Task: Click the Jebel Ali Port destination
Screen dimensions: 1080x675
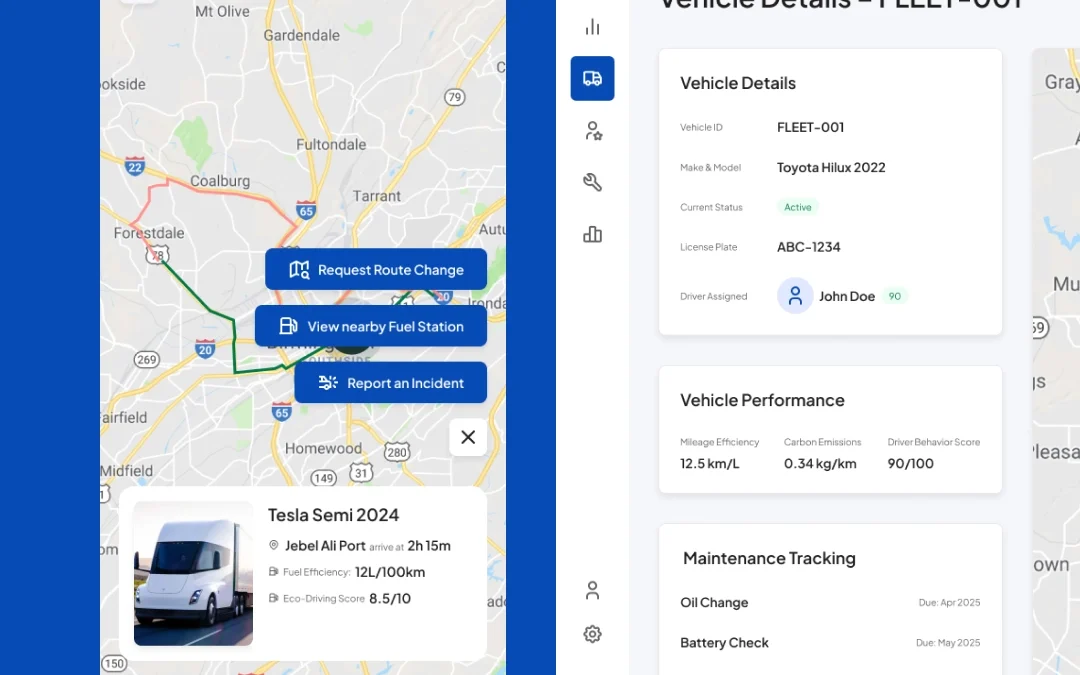Action: [325, 546]
